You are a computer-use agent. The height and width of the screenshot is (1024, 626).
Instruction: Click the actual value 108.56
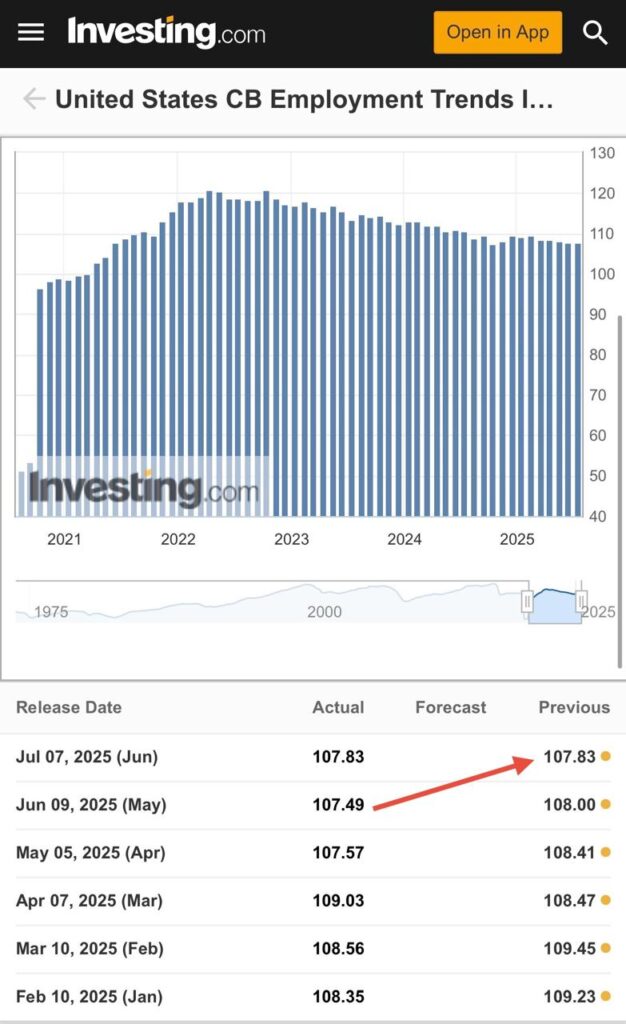(x=338, y=948)
